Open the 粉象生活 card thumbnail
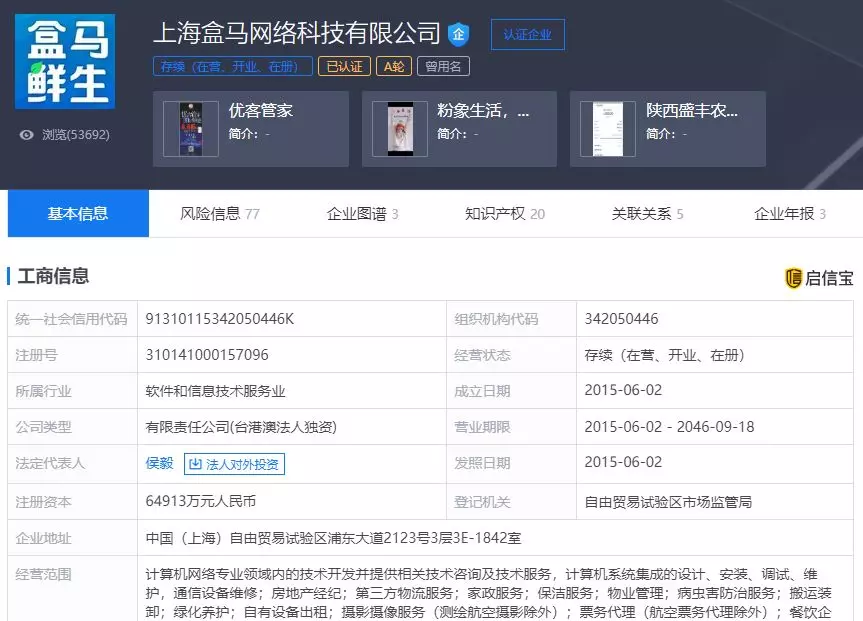863x621 pixels. tap(400, 129)
